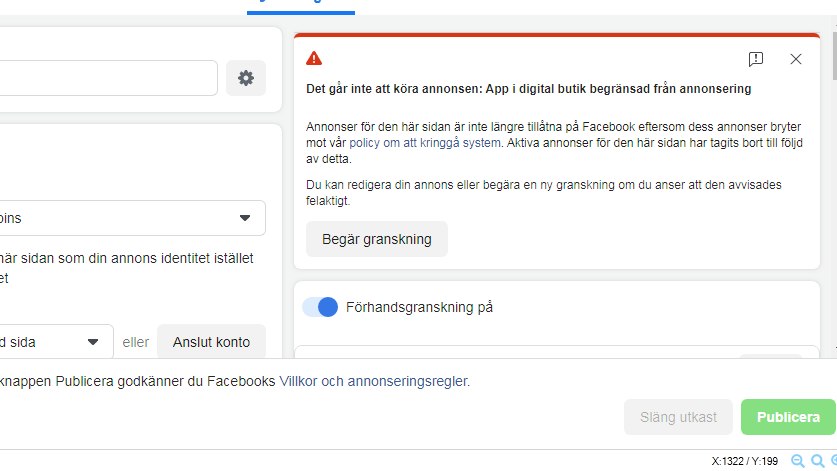
Task: Open the 'sida' page dropdown
Action: (x=56, y=342)
